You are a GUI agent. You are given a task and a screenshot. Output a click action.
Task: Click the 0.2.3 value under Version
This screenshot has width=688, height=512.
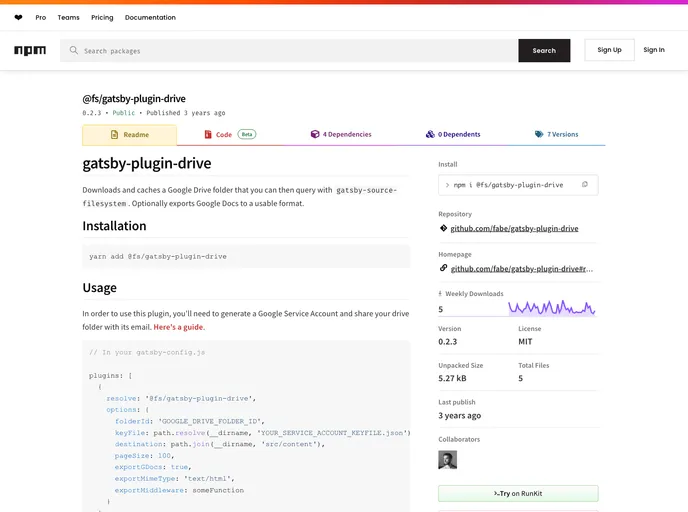pos(448,341)
